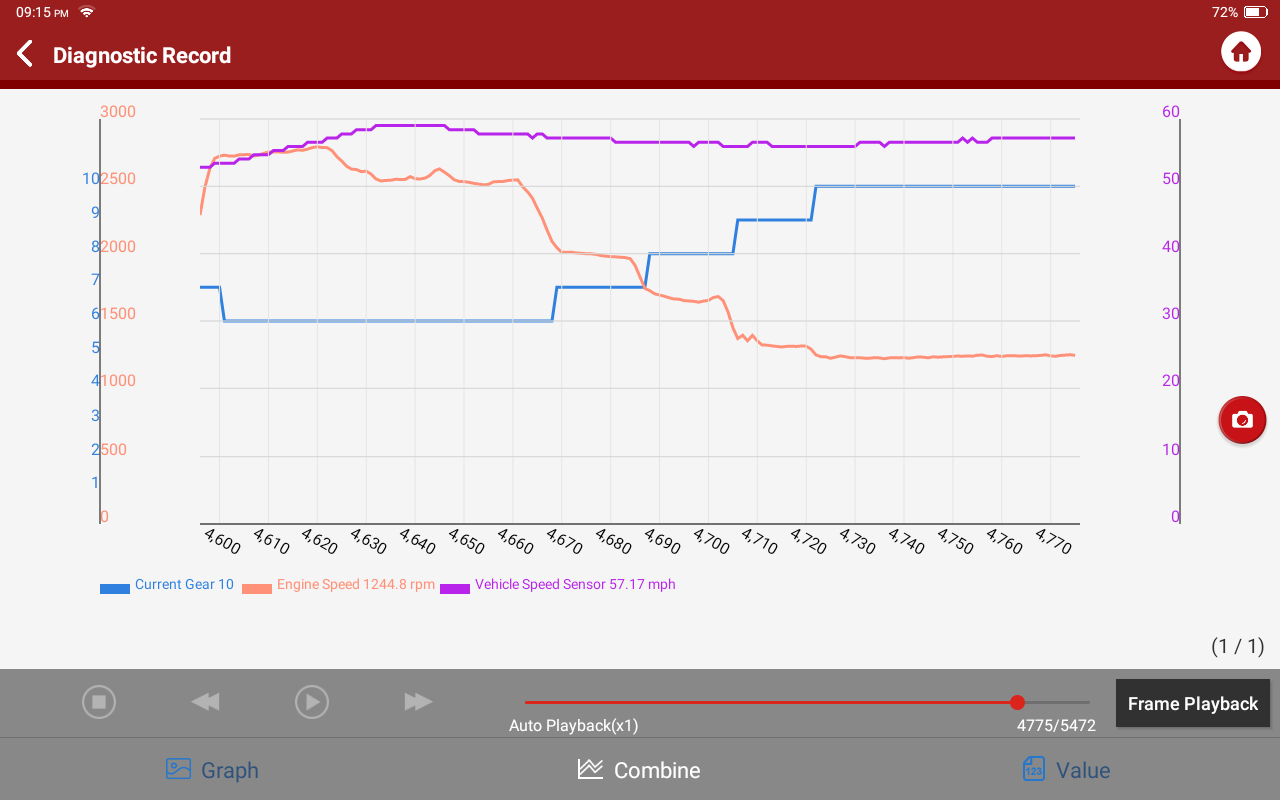The width and height of the screenshot is (1280, 800).
Task: Toggle the Vehicle Speed Sensor legend entry
Action: (x=558, y=585)
